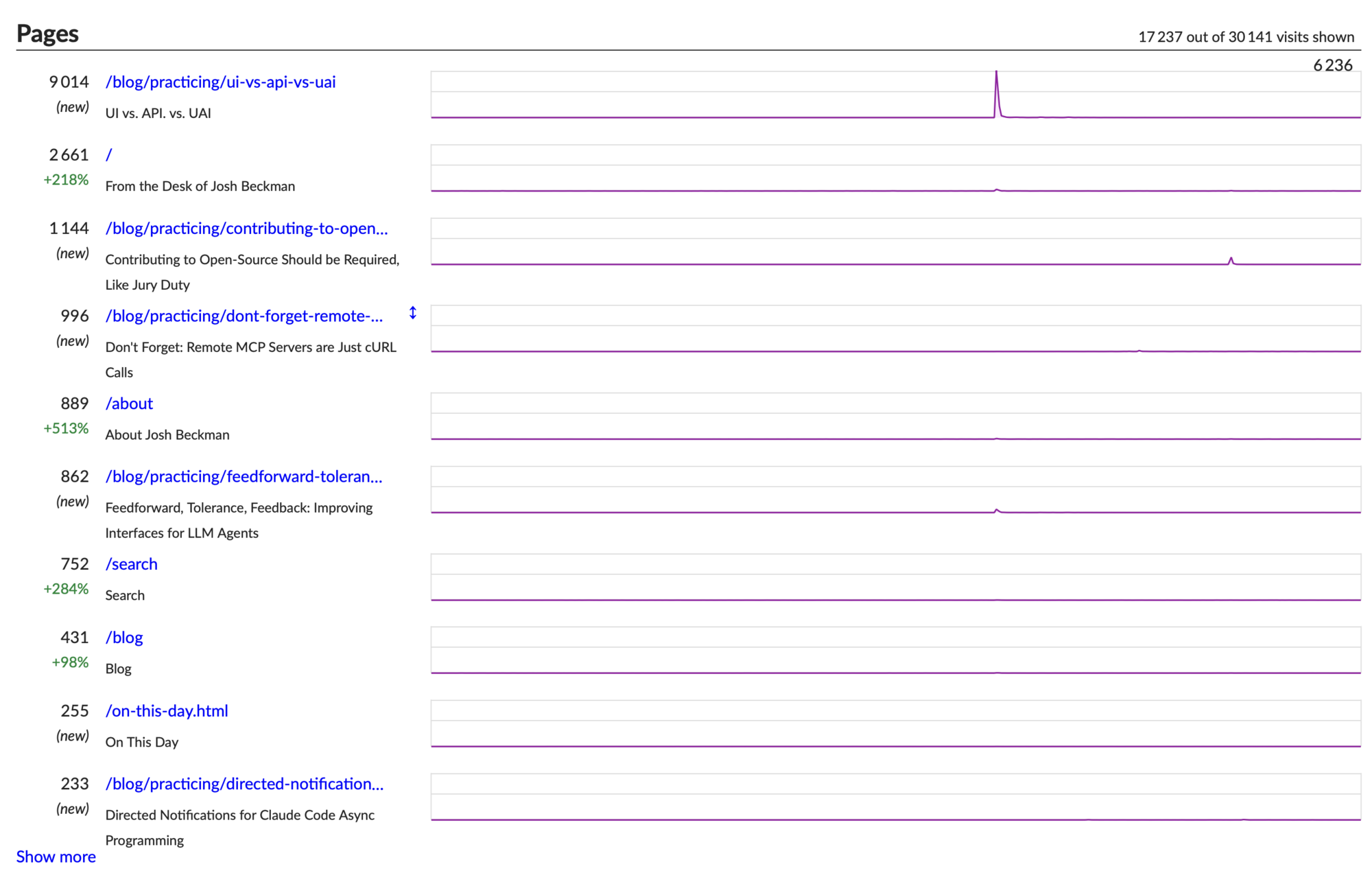Screen dimensions: 1372x873
Task: Click small peak in contributing-to-open chart
Action: tap(1231, 260)
